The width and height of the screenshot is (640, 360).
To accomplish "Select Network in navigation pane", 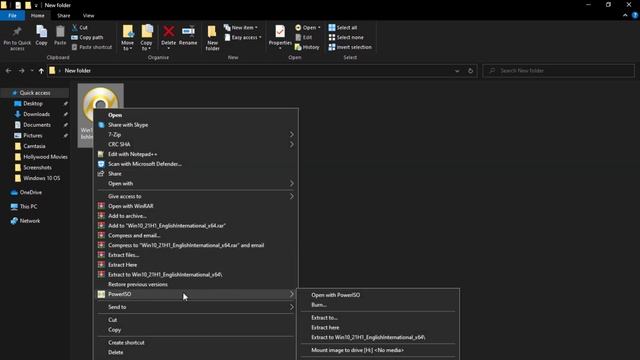I will tap(30, 221).
